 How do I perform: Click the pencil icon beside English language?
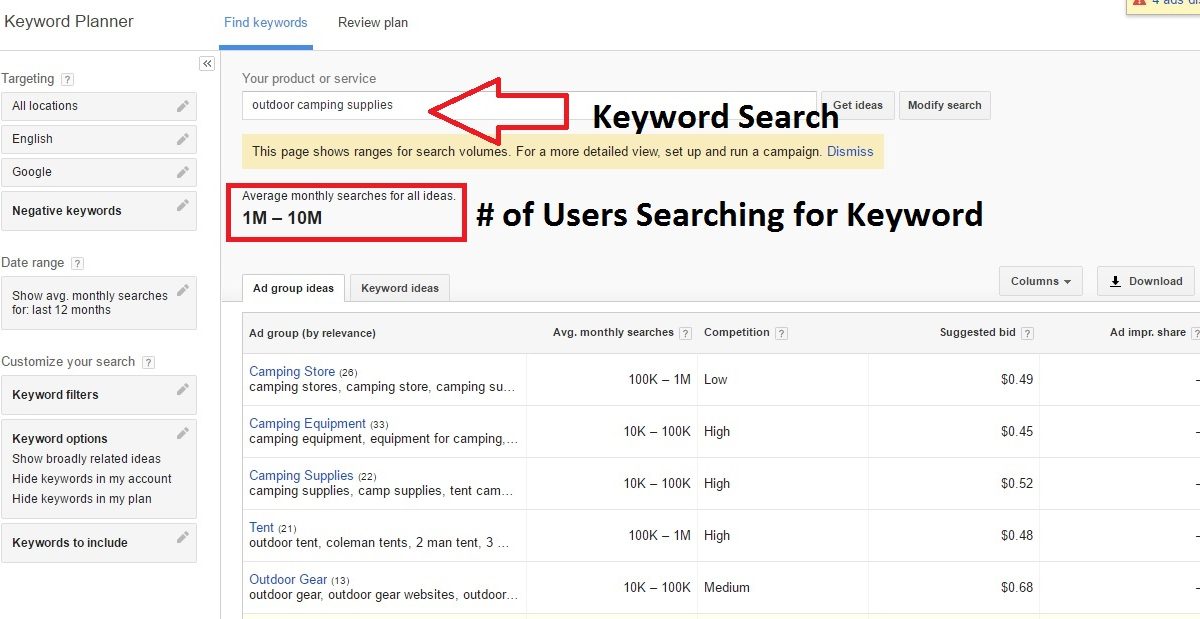[182, 139]
